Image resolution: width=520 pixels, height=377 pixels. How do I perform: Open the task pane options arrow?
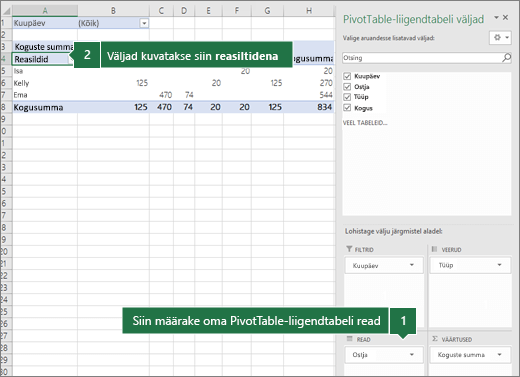pyautogui.click(x=496, y=18)
